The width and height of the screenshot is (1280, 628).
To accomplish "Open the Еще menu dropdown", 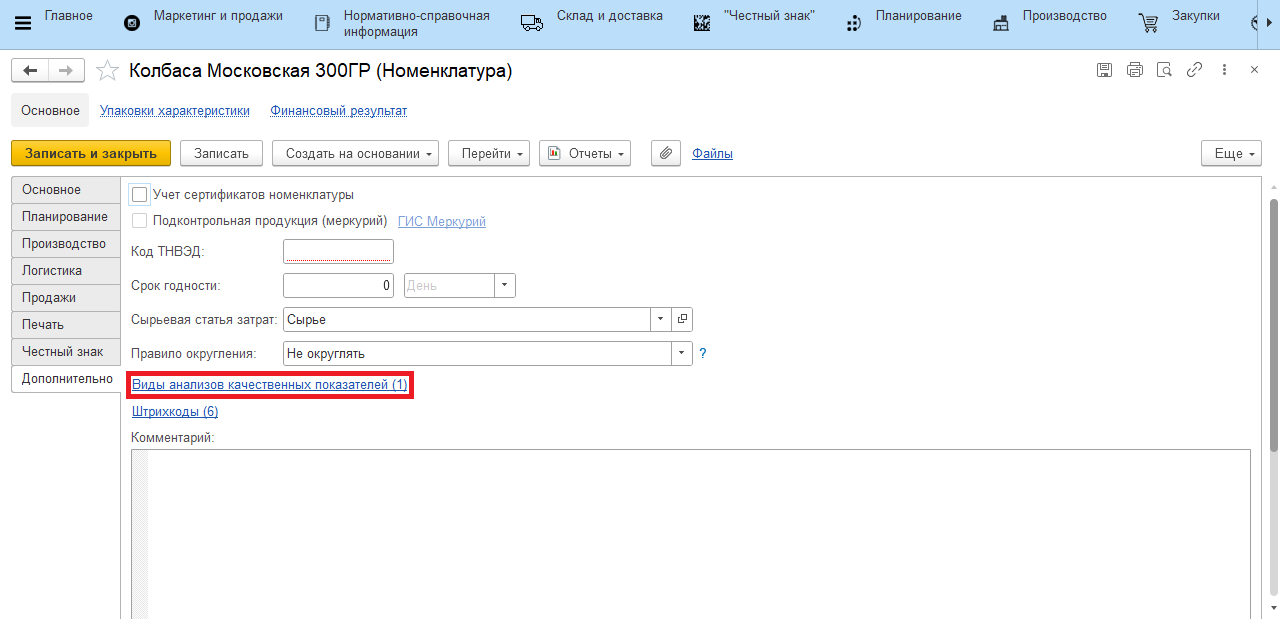I will (x=1232, y=153).
